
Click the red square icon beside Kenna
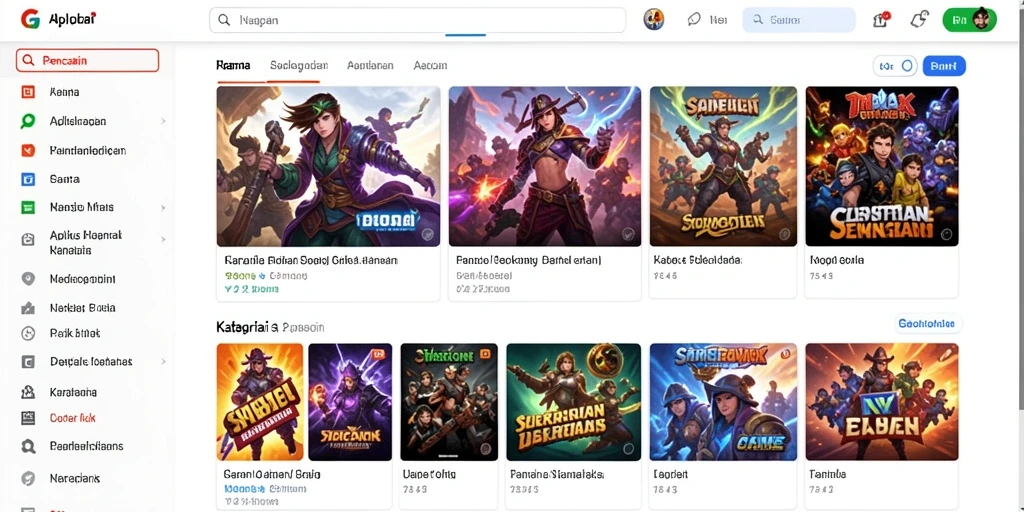pyautogui.click(x=28, y=92)
